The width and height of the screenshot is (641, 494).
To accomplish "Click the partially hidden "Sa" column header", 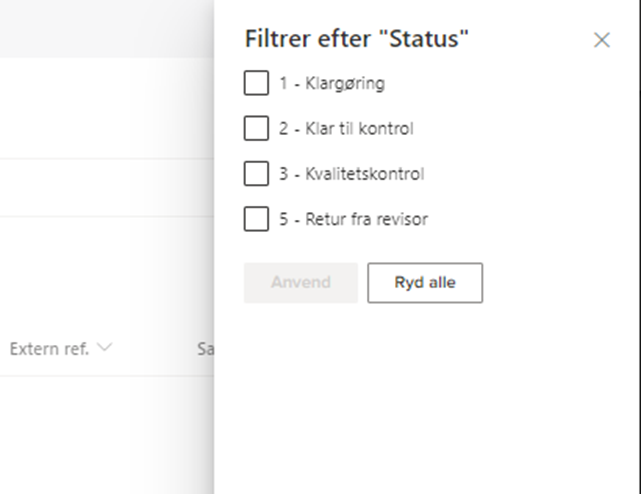I will click(x=205, y=348).
